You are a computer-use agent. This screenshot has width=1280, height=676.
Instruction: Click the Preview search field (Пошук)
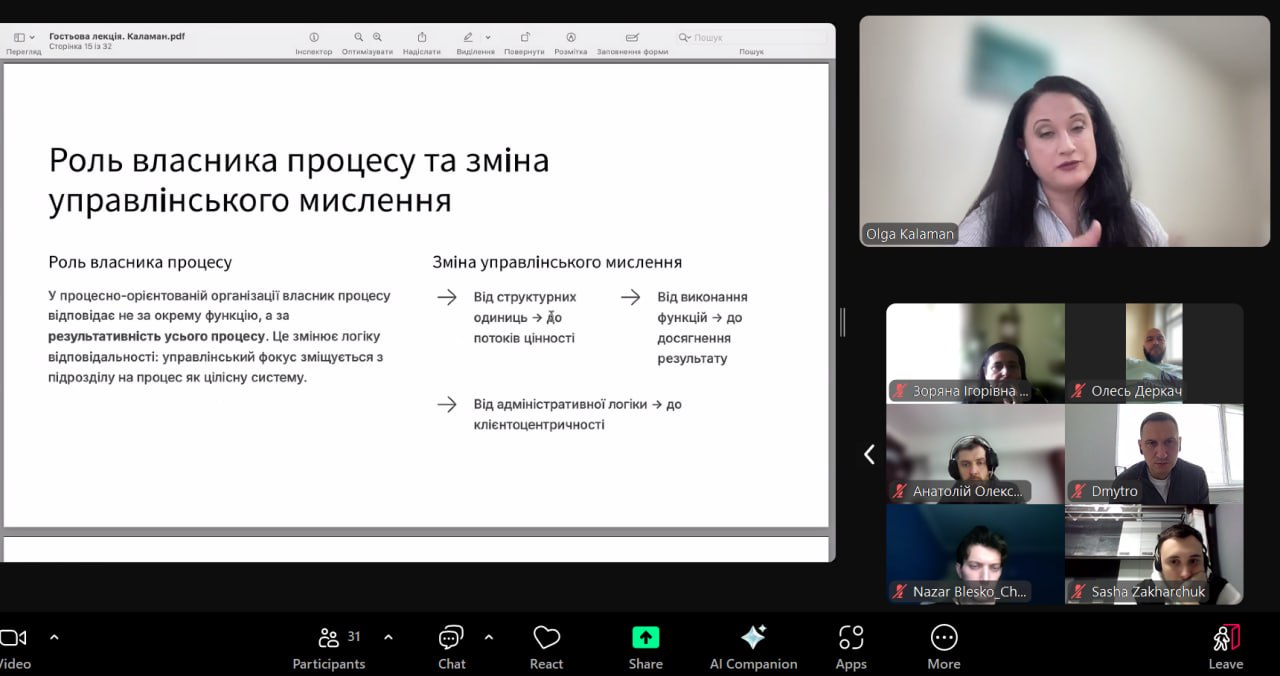[750, 37]
